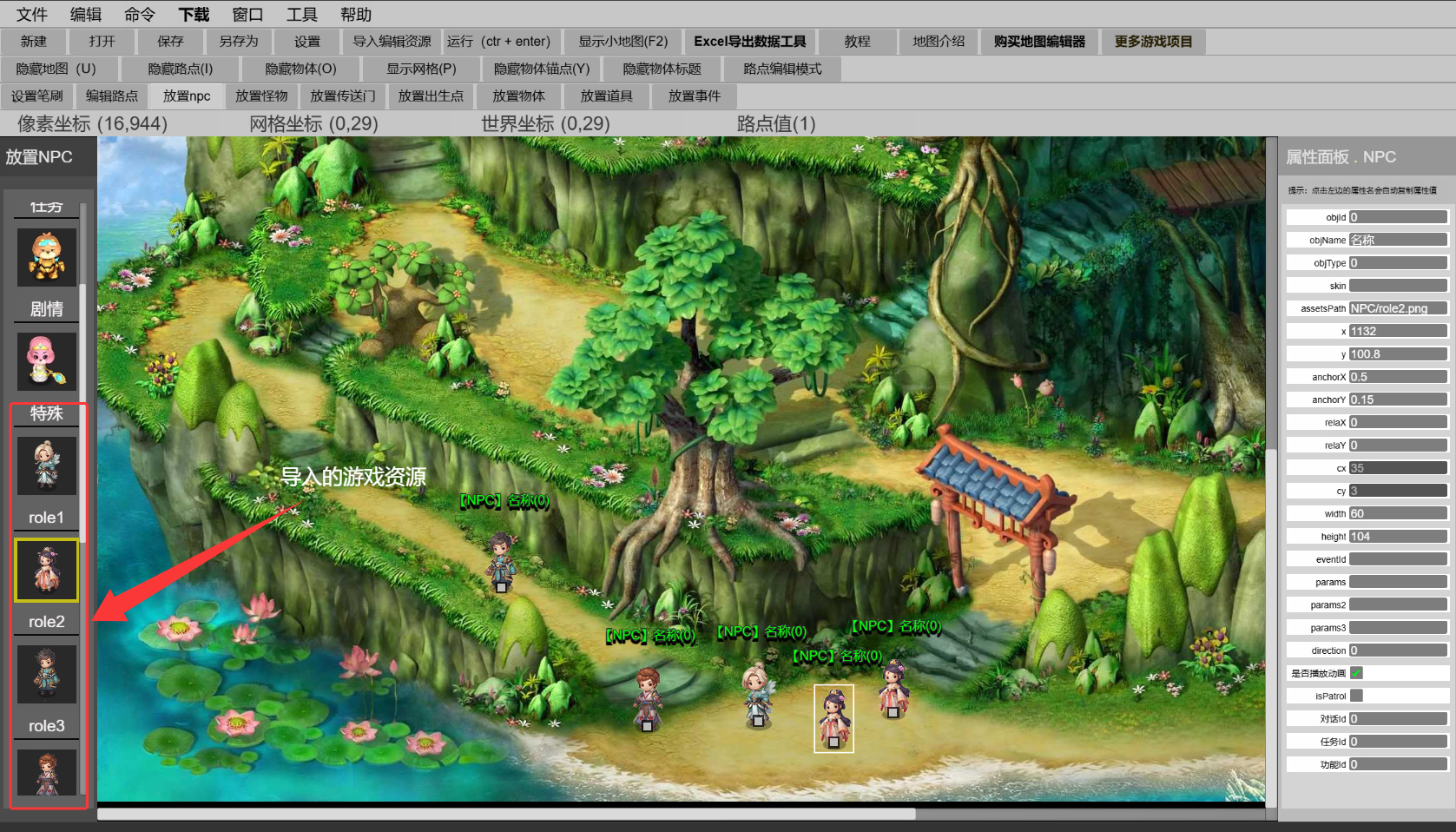Select the white-outlined NPC on the map
This screenshot has height=832, width=1456.
coord(833,718)
